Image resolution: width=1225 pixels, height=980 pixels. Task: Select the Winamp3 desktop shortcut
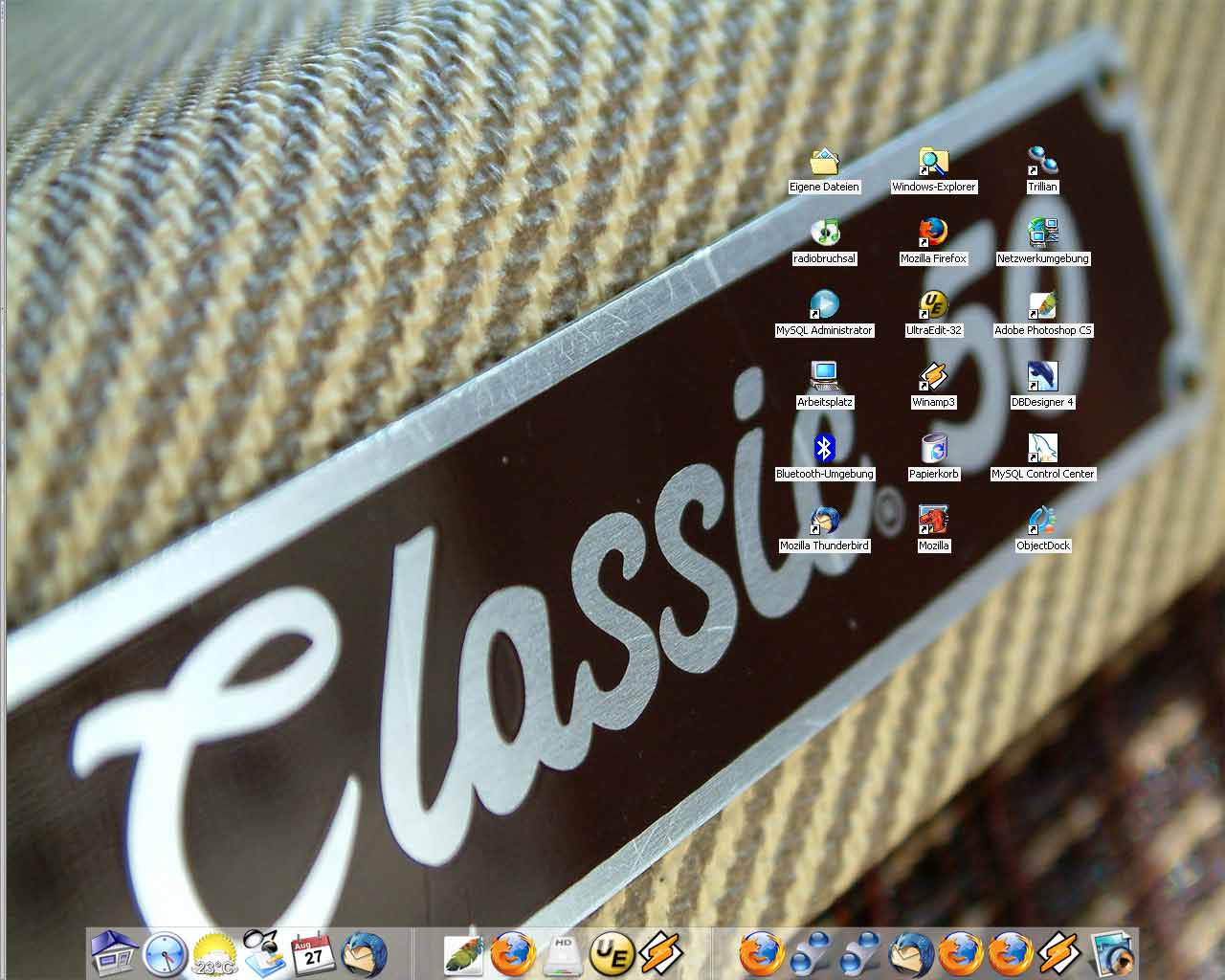pos(933,386)
